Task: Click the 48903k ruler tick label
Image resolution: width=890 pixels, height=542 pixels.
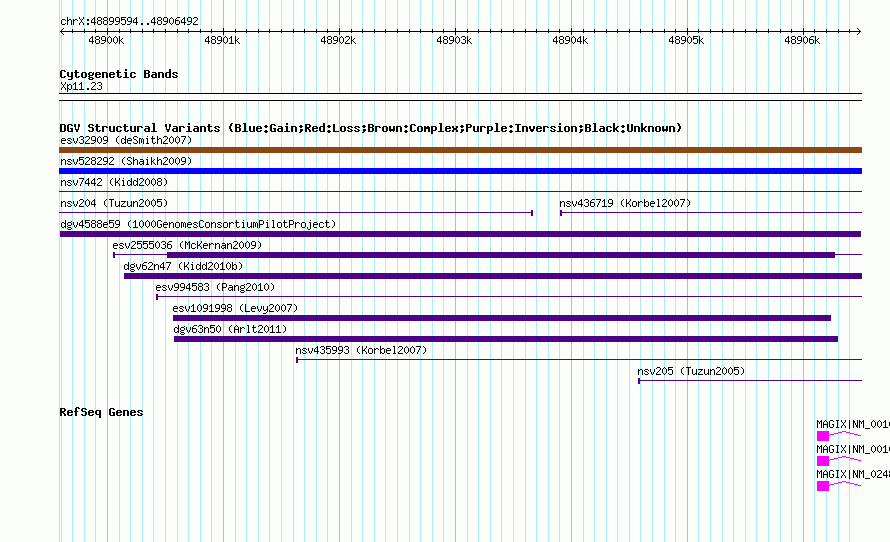Action: pos(454,40)
